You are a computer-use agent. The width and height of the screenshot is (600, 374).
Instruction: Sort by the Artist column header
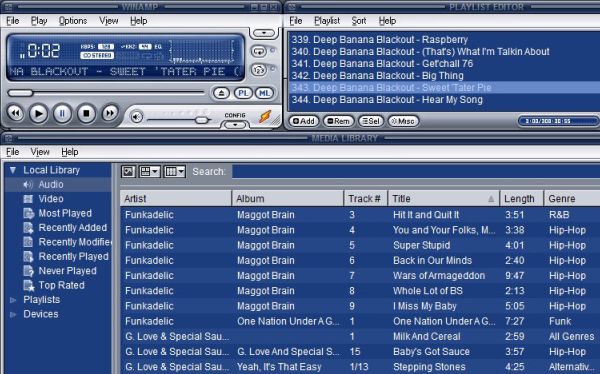click(x=176, y=199)
